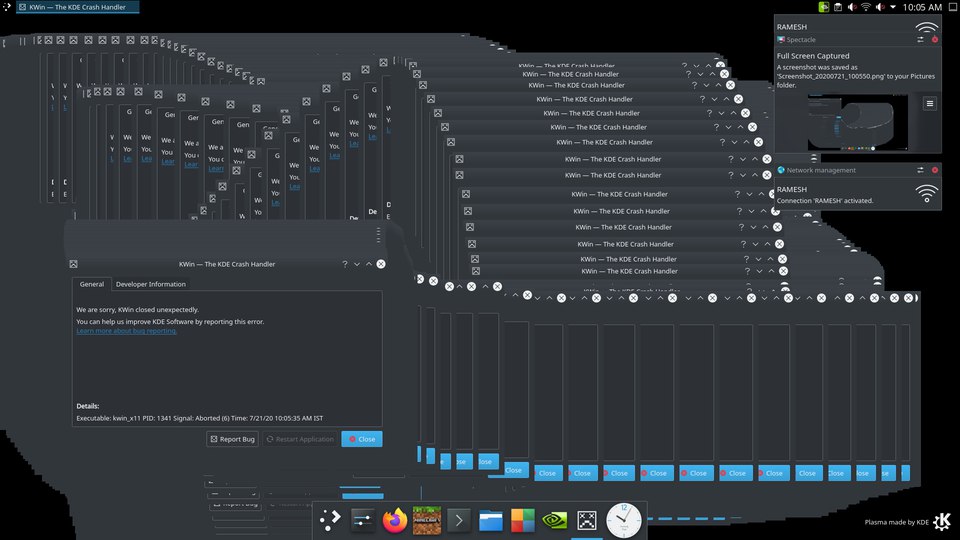Dismiss the Network management notification

935,170
